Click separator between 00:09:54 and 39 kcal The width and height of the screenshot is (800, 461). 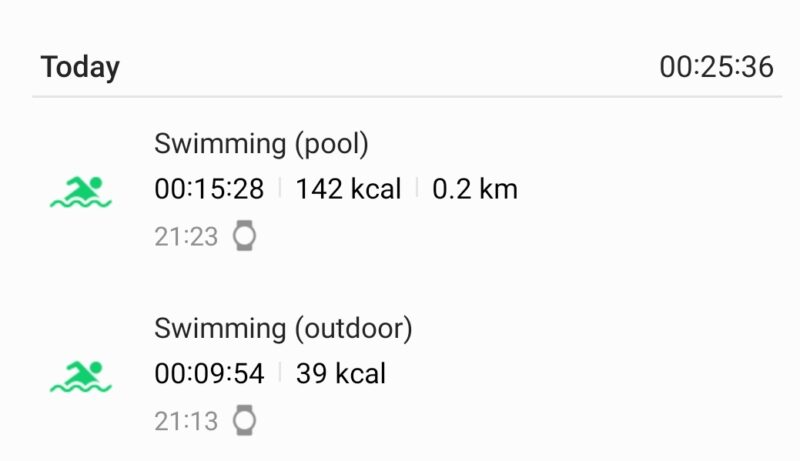click(x=280, y=374)
